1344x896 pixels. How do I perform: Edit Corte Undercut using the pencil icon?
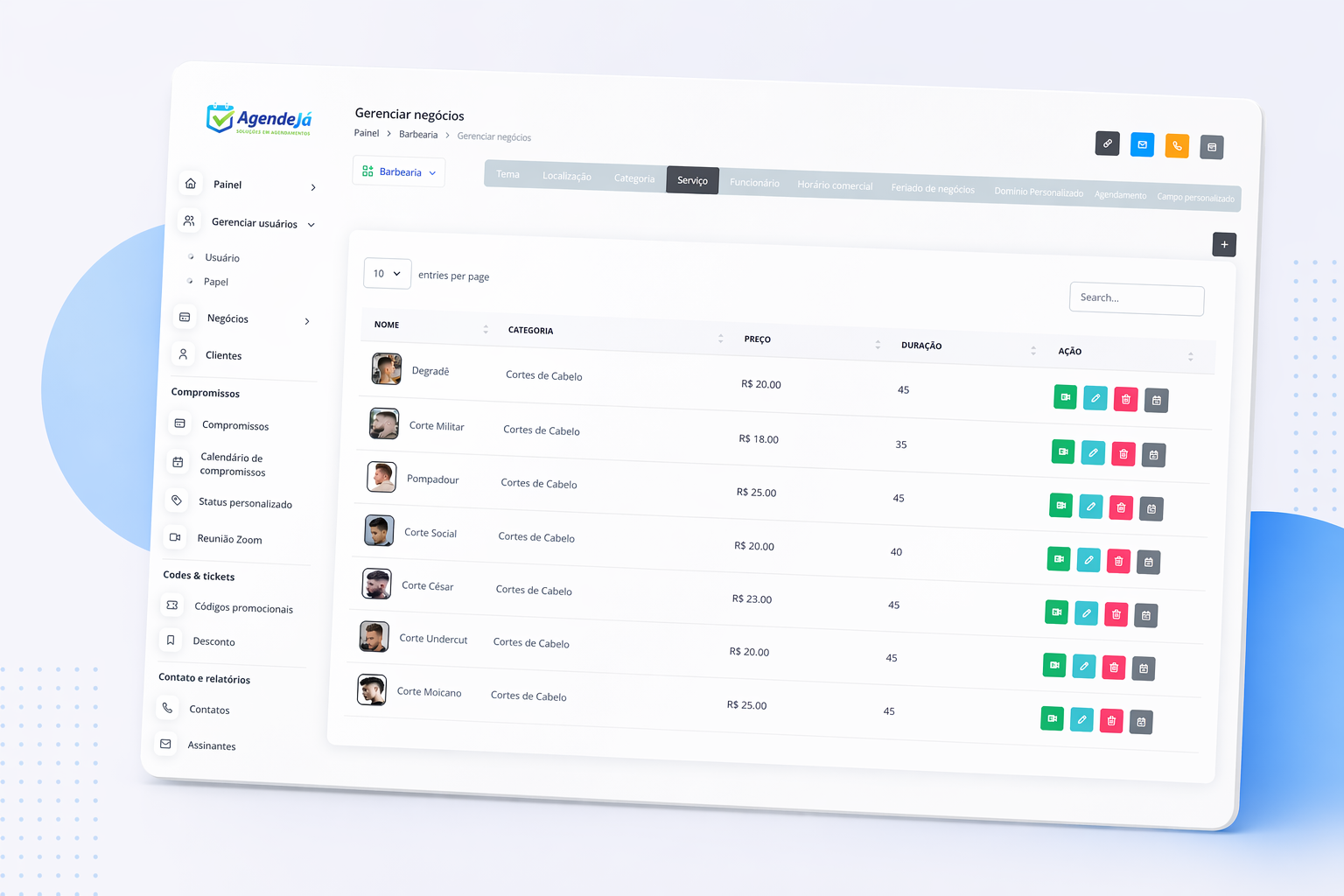[x=1084, y=667]
